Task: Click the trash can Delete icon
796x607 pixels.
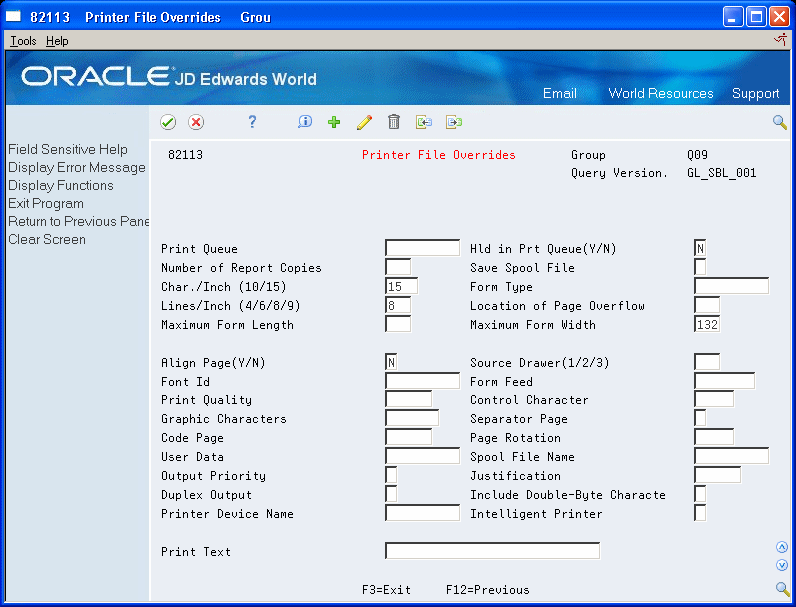Action: tap(393, 122)
